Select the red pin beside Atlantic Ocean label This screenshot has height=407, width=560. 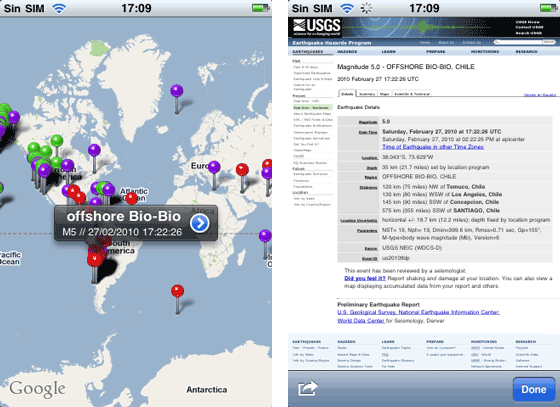click(x=131, y=198)
